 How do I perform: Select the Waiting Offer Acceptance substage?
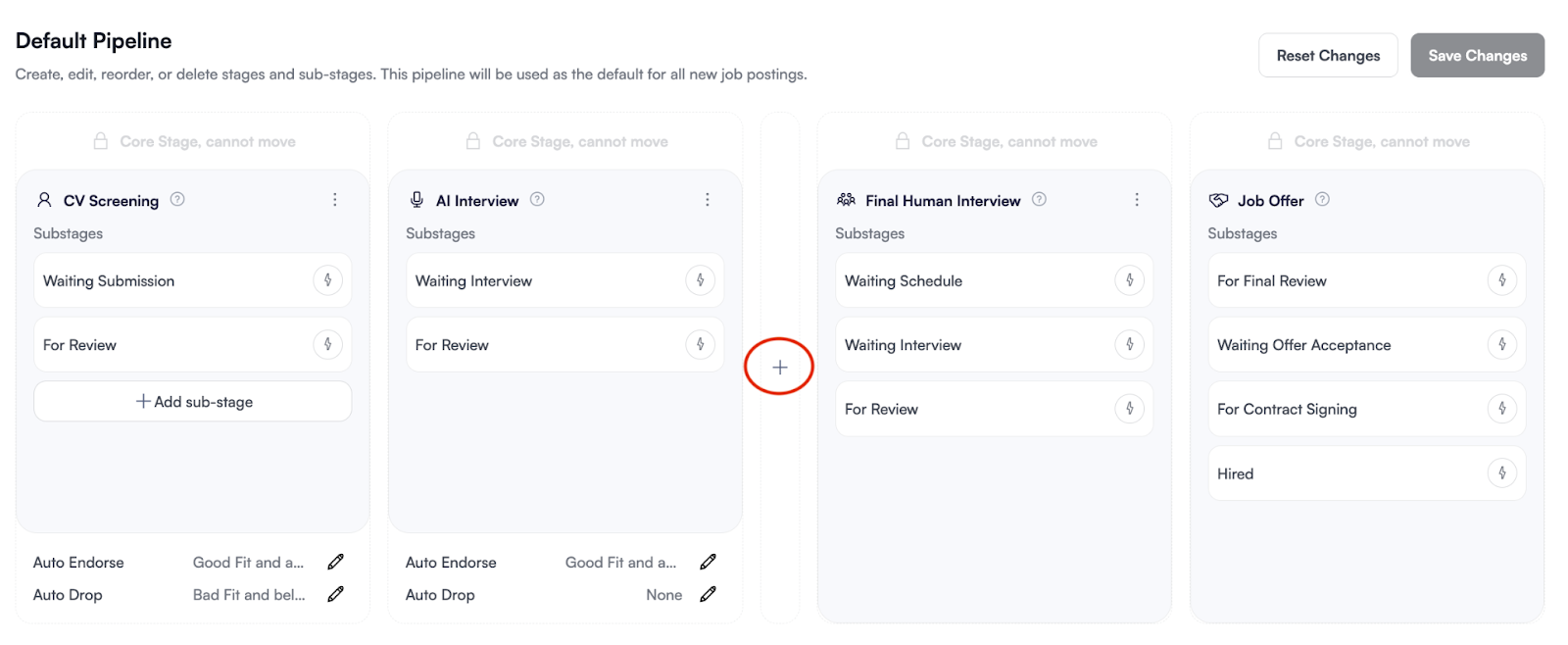[1367, 344]
